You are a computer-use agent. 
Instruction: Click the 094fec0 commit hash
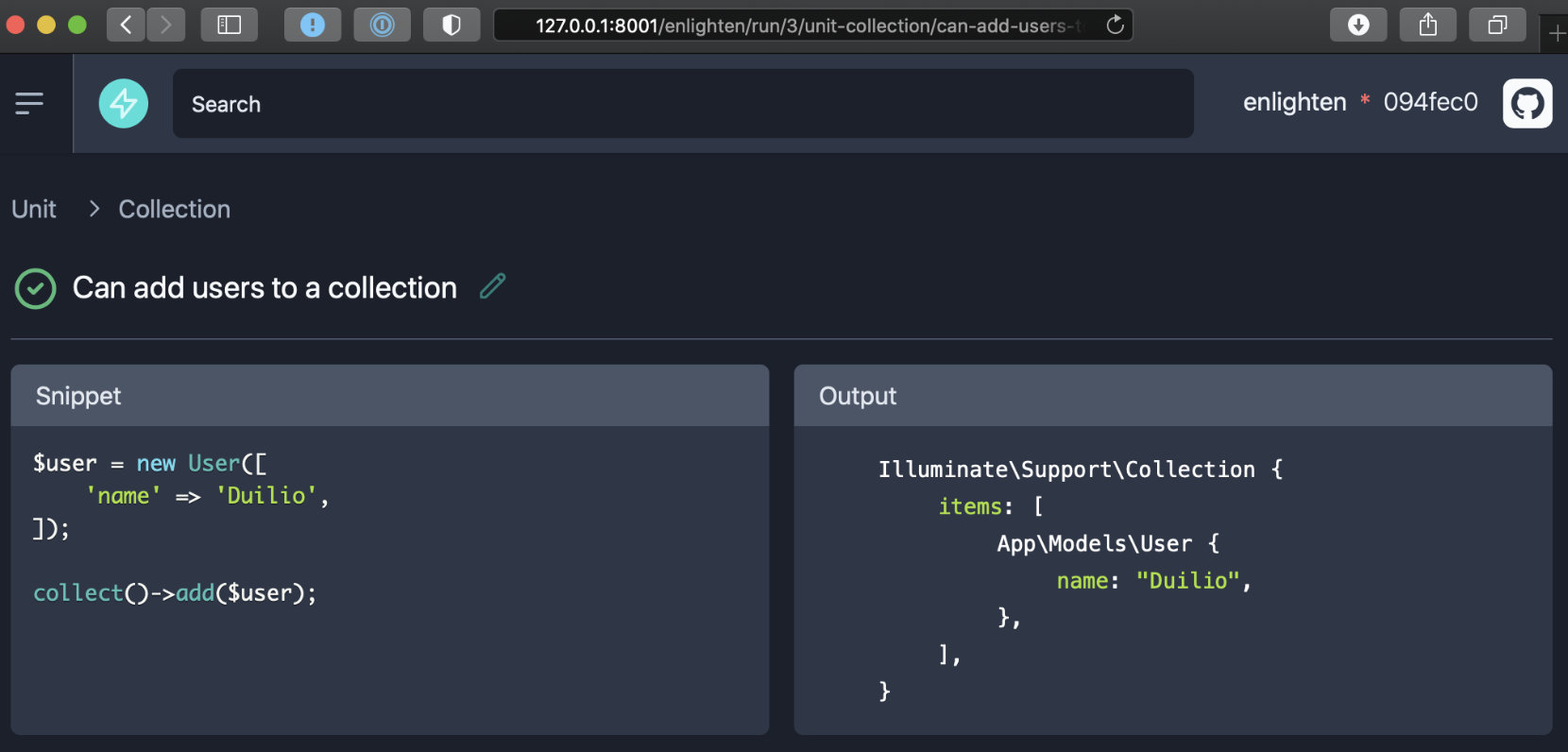[1430, 102]
